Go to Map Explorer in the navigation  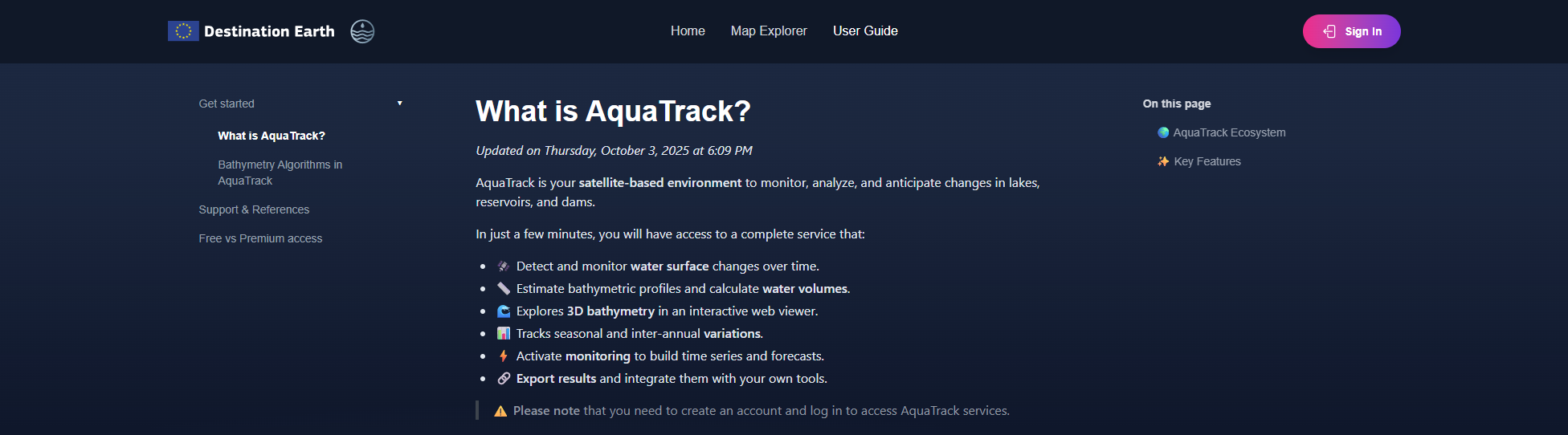coord(769,31)
